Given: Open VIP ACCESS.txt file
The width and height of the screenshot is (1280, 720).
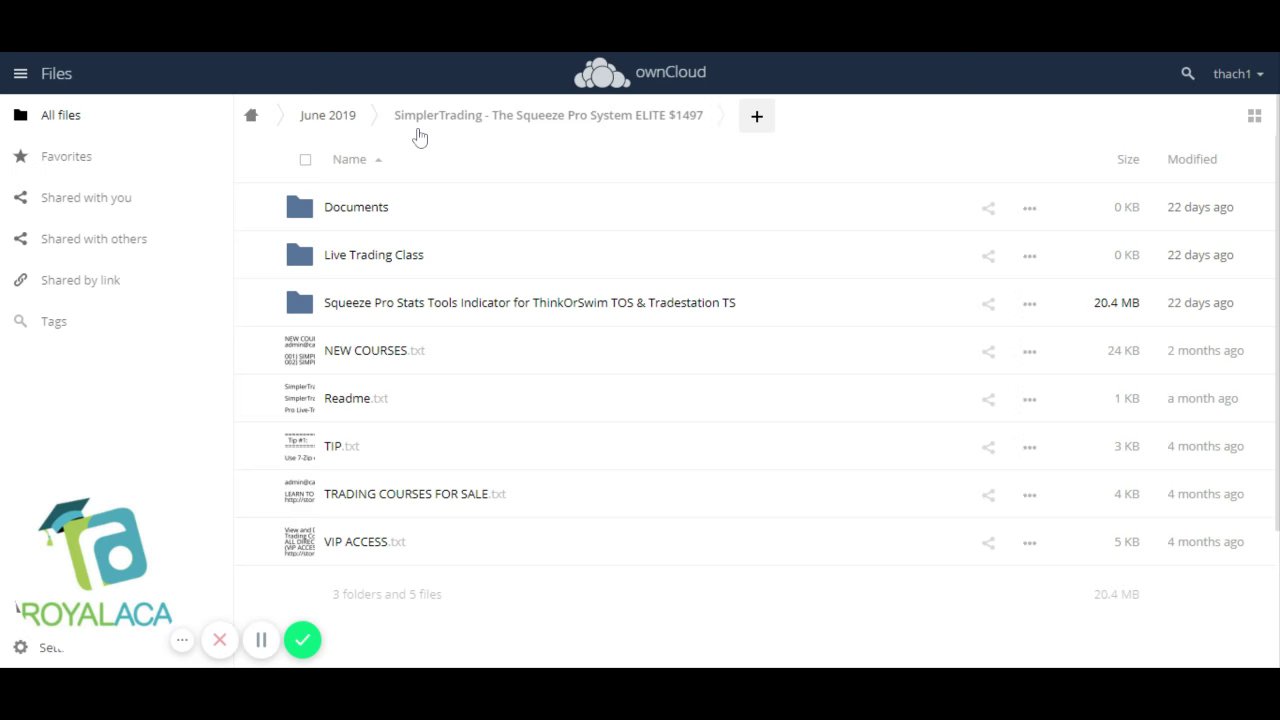Looking at the screenshot, I should [365, 542].
